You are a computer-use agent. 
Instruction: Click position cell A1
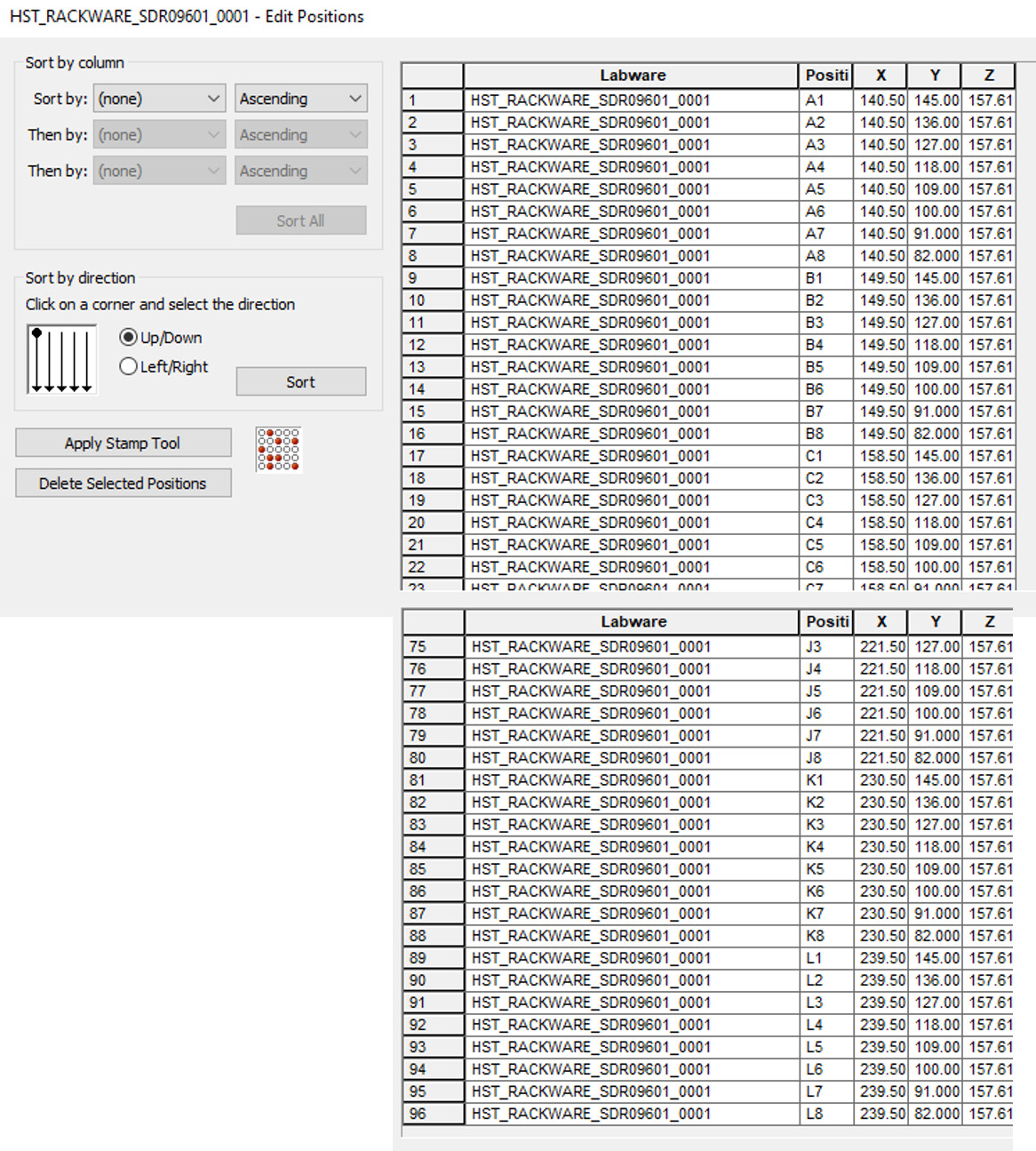(x=826, y=100)
